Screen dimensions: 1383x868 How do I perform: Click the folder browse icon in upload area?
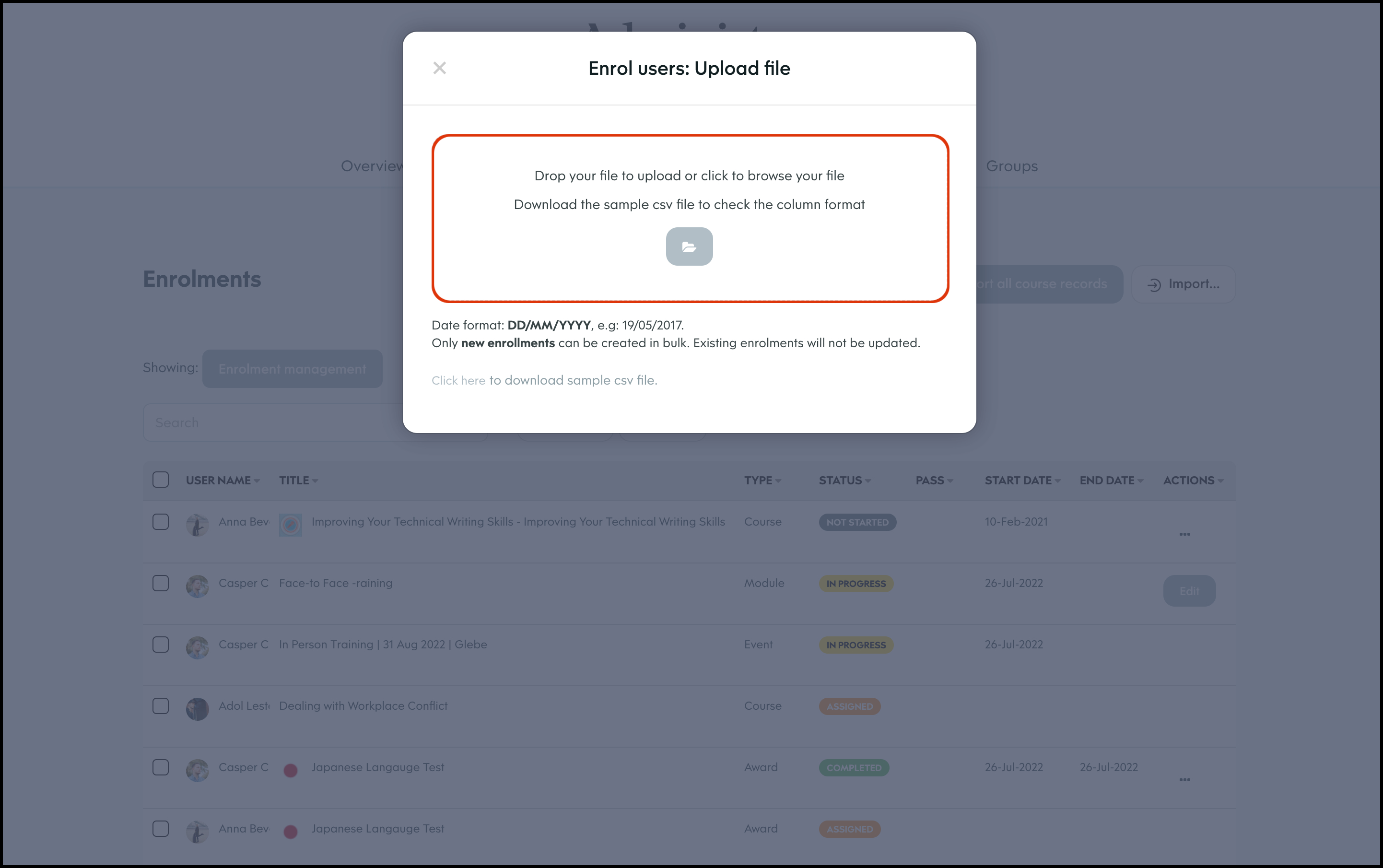pyautogui.click(x=689, y=247)
